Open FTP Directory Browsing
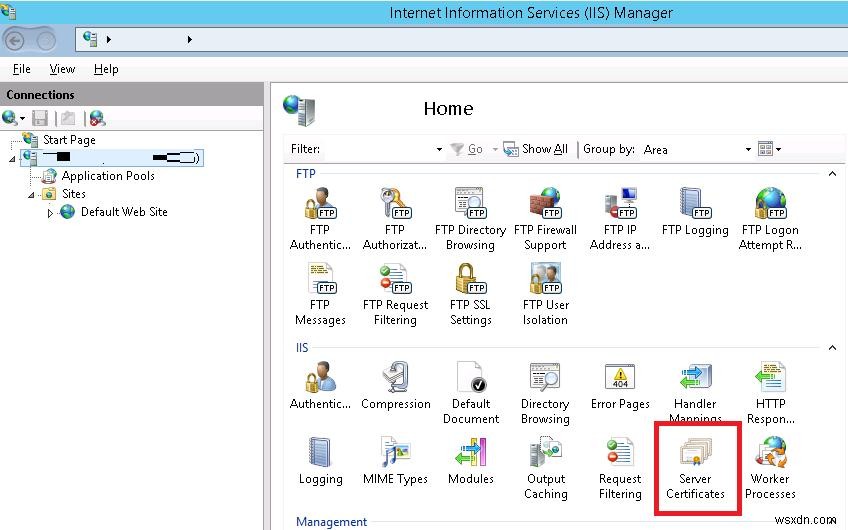The height and width of the screenshot is (530, 848). coord(471,219)
